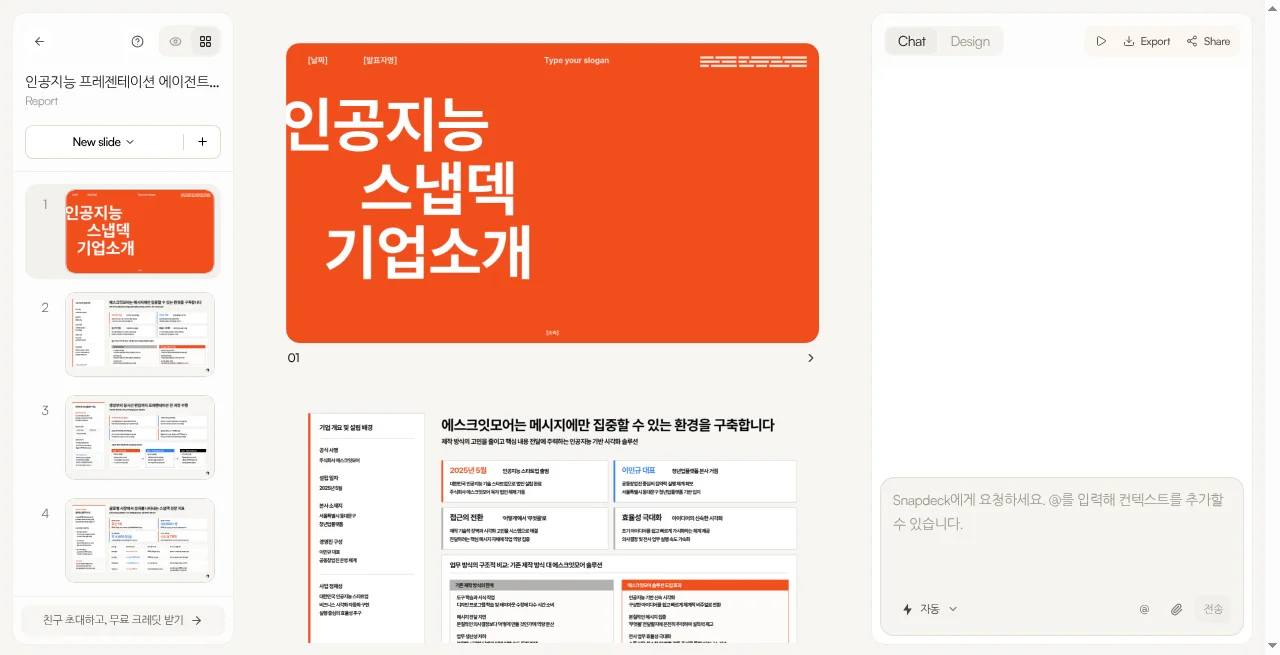Select slide 2 thumbnail

(140, 334)
